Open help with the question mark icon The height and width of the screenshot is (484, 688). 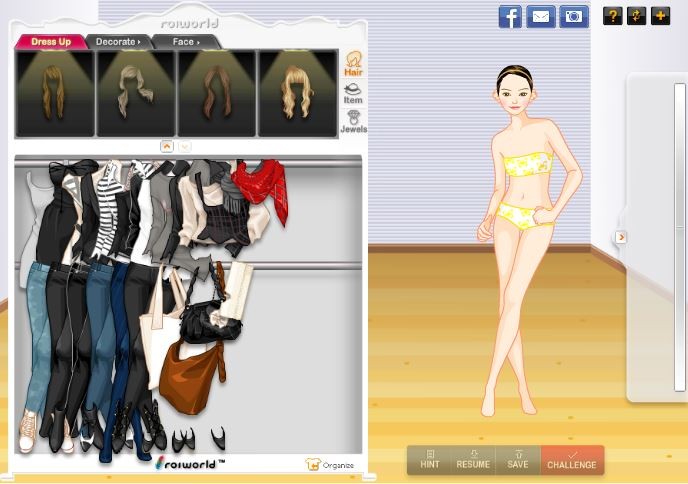click(612, 16)
